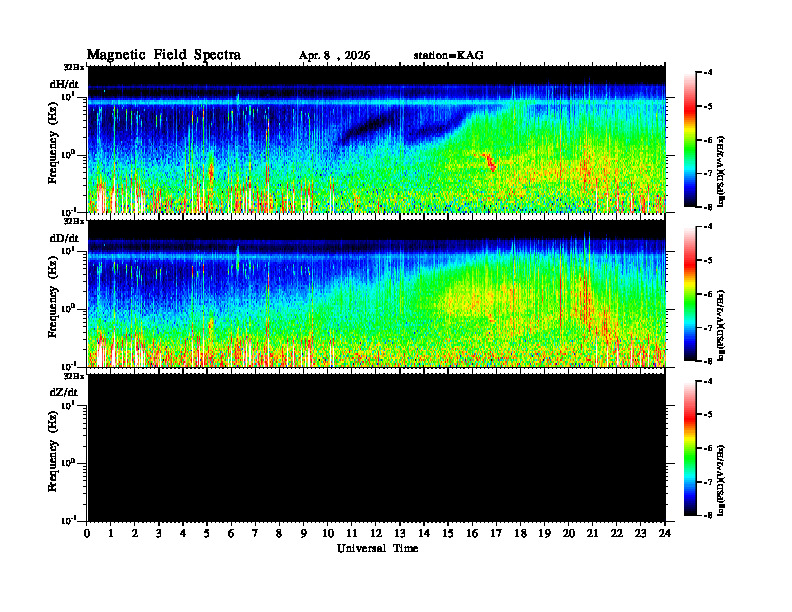Click the hour 19 tick label on time axis

coord(545,534)
